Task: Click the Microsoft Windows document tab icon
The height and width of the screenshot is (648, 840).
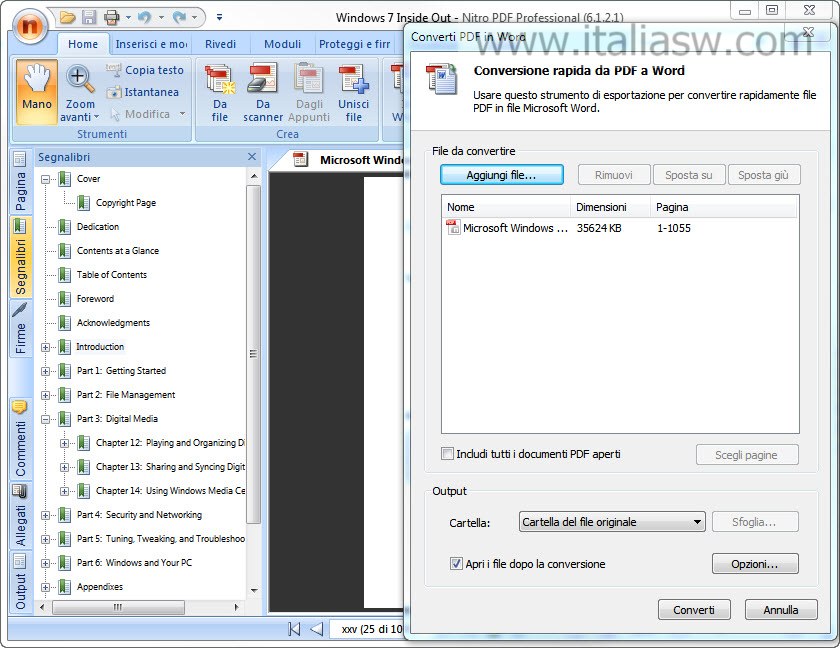Action: point(301,159)
